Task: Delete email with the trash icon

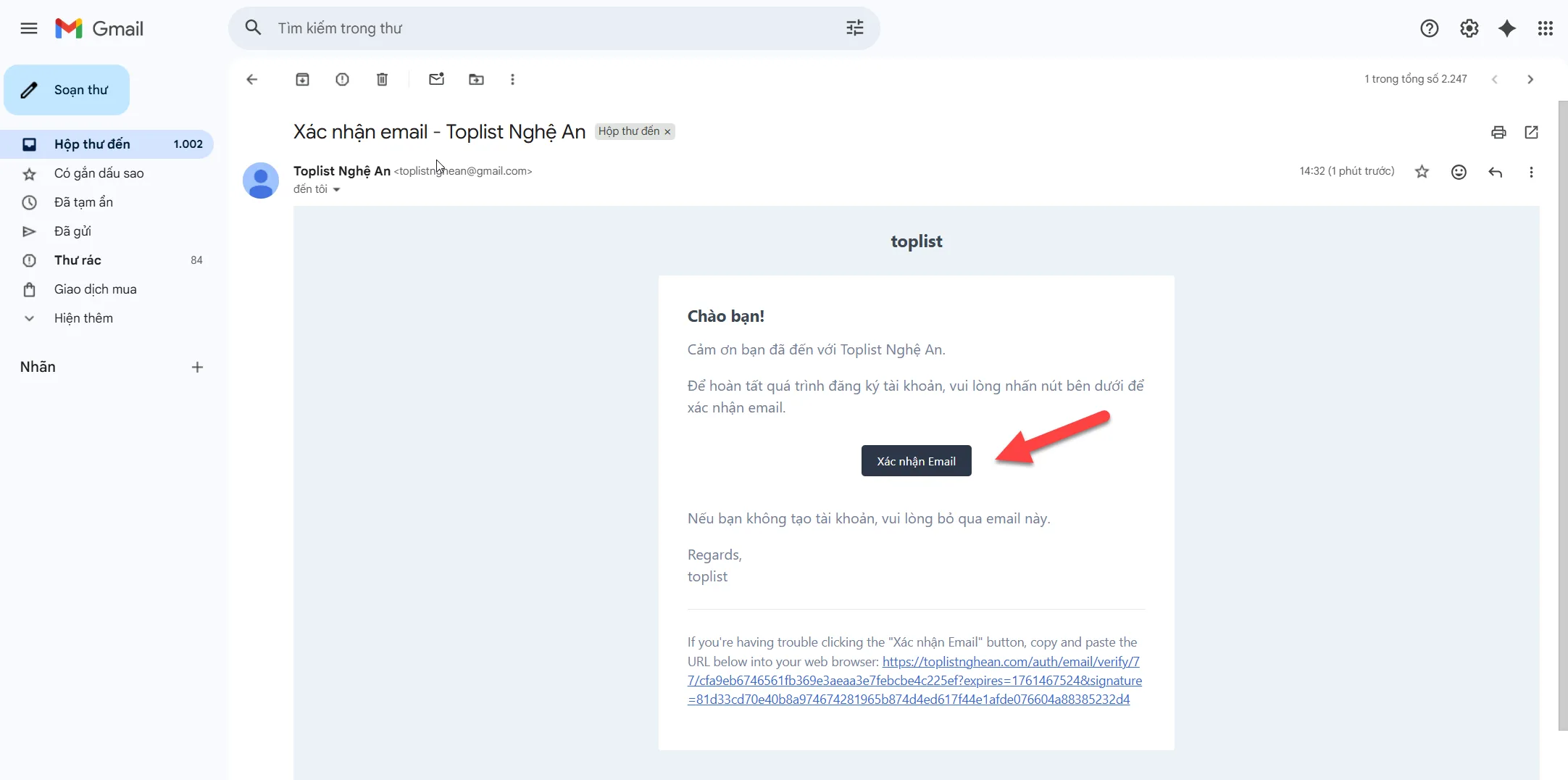Action: click(x=382, y=80)
